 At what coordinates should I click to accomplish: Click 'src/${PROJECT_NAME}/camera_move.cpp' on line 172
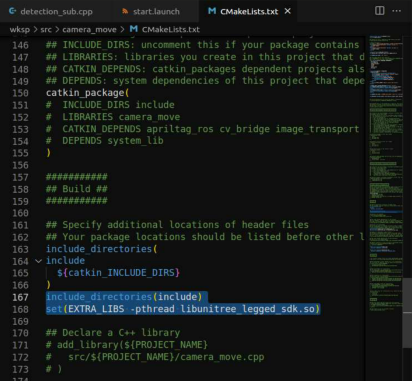(x=166, y=357)
